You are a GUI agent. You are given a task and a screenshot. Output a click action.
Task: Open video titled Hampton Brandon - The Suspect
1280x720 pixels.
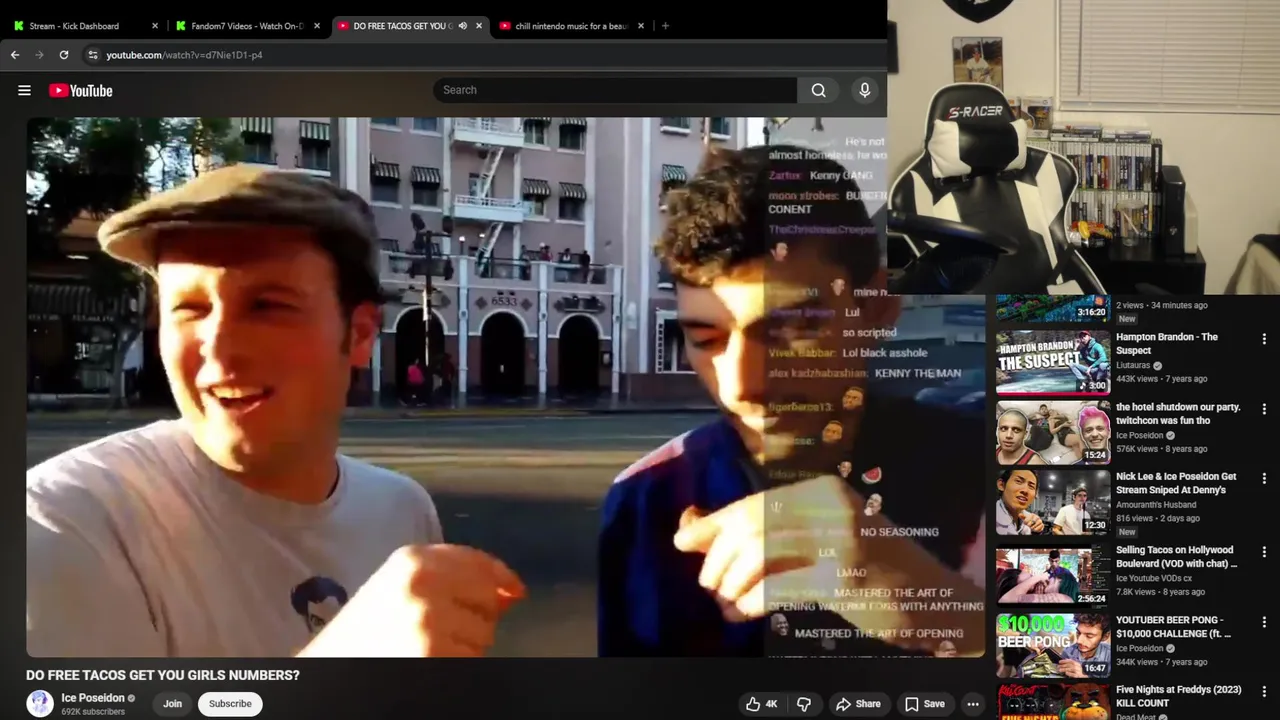pyautogui.click(x=1167, y=344)
